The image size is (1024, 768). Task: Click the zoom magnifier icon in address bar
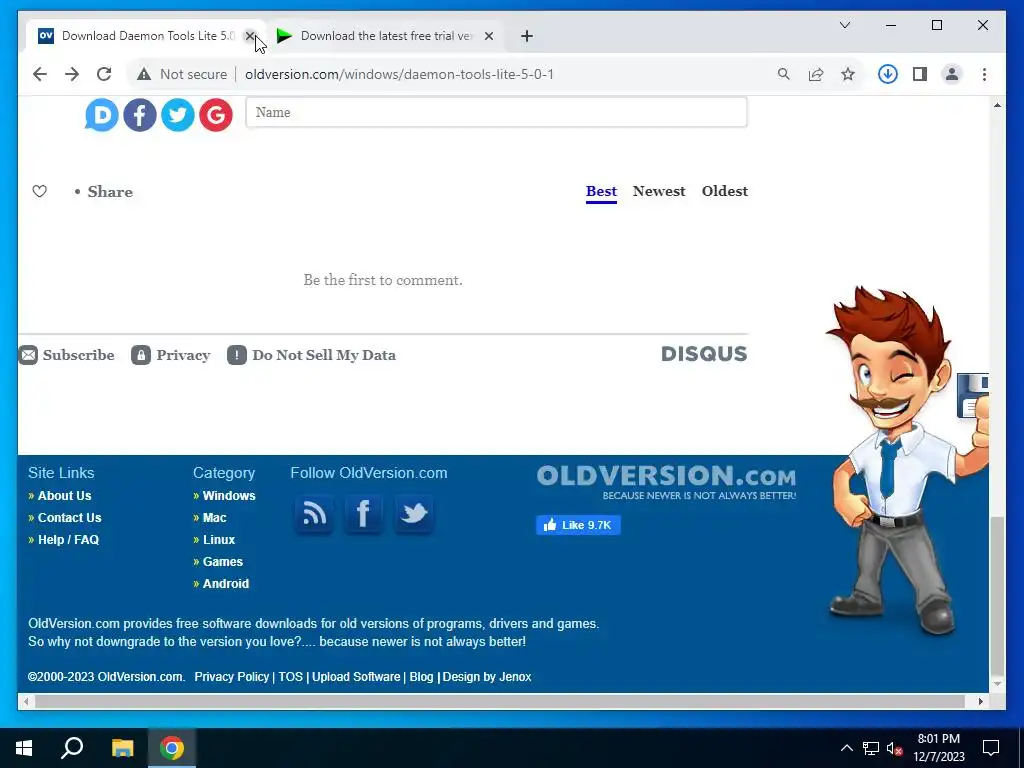coord(784,74)
